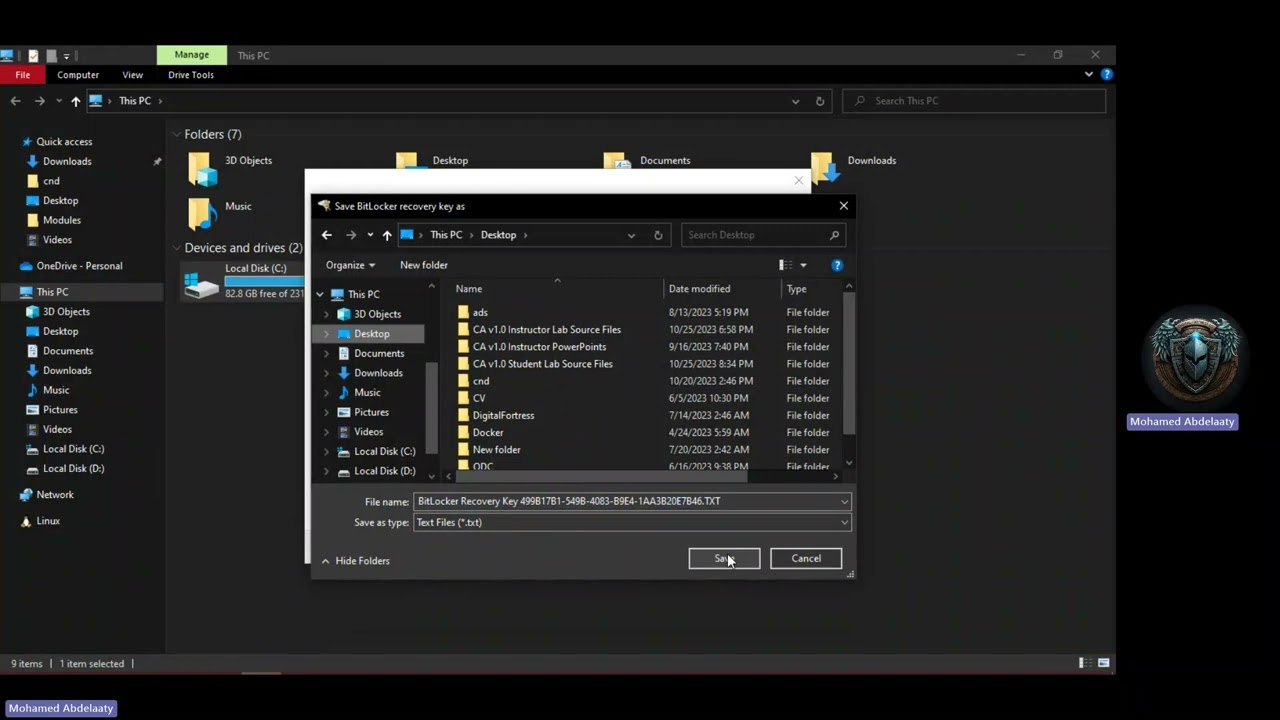
Task: Edit the File name field
Action: coord(625,501)
